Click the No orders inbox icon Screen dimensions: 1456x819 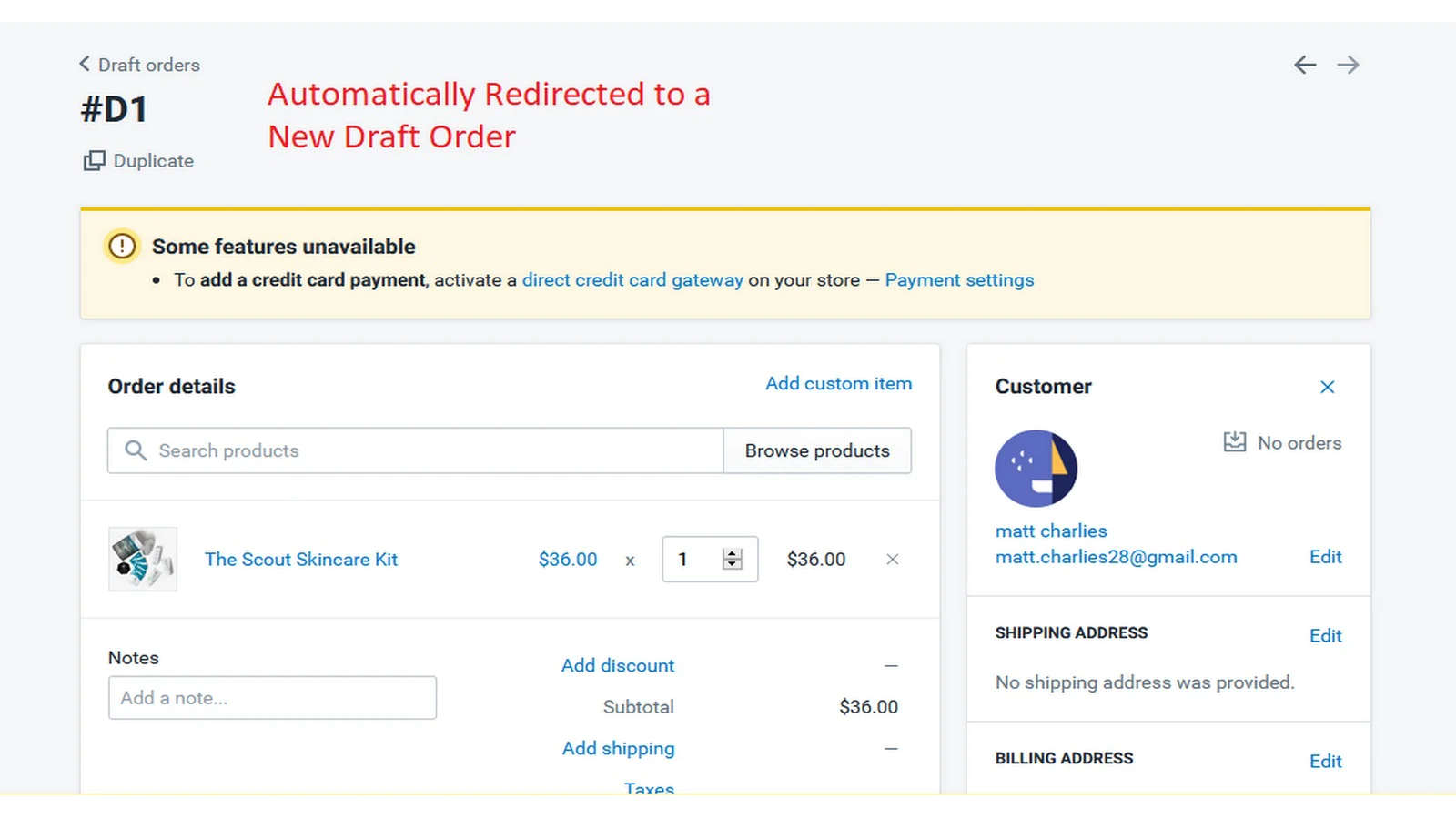coord(1235,442)
